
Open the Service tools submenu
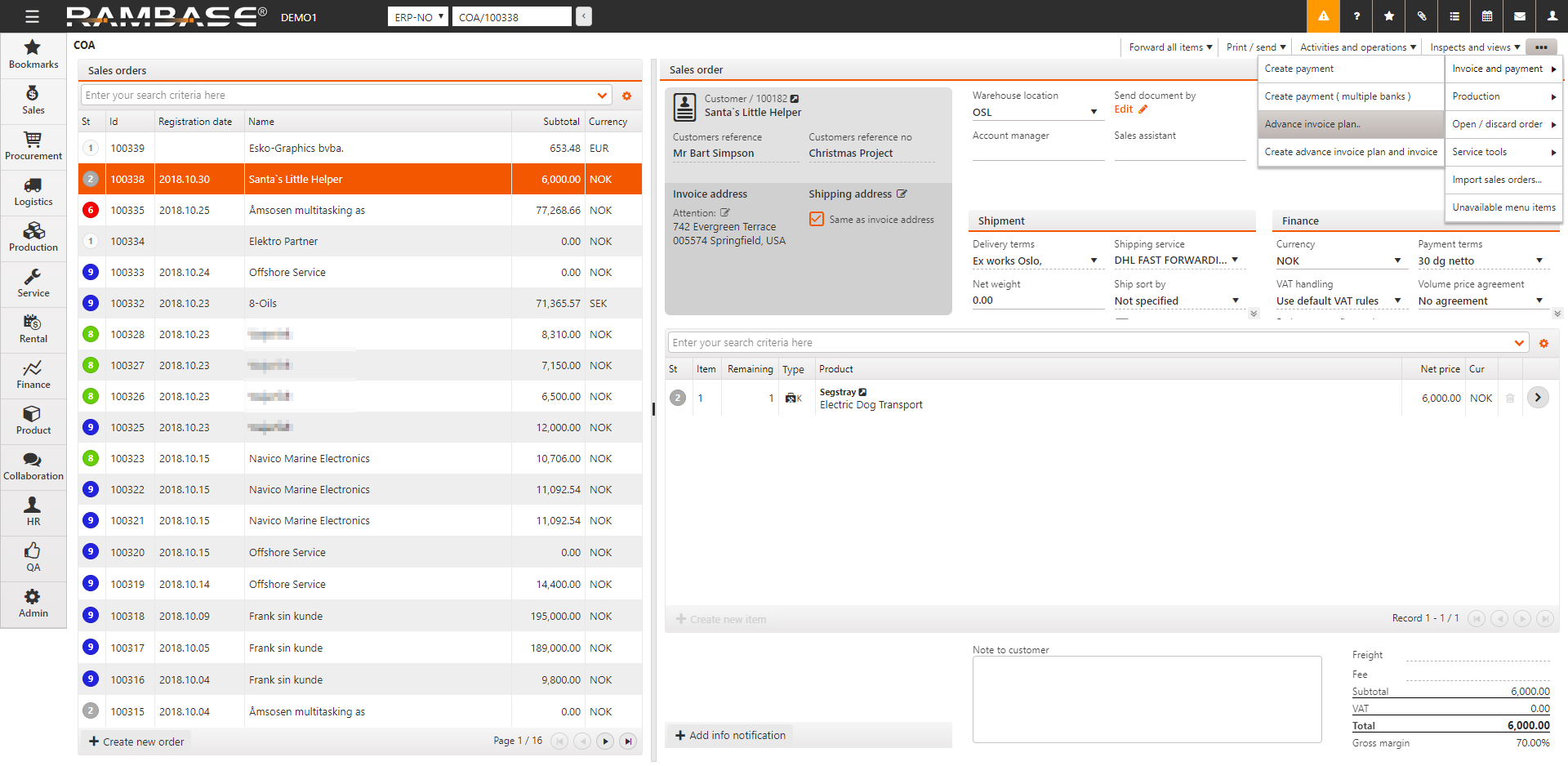[x=1503, y=152]
